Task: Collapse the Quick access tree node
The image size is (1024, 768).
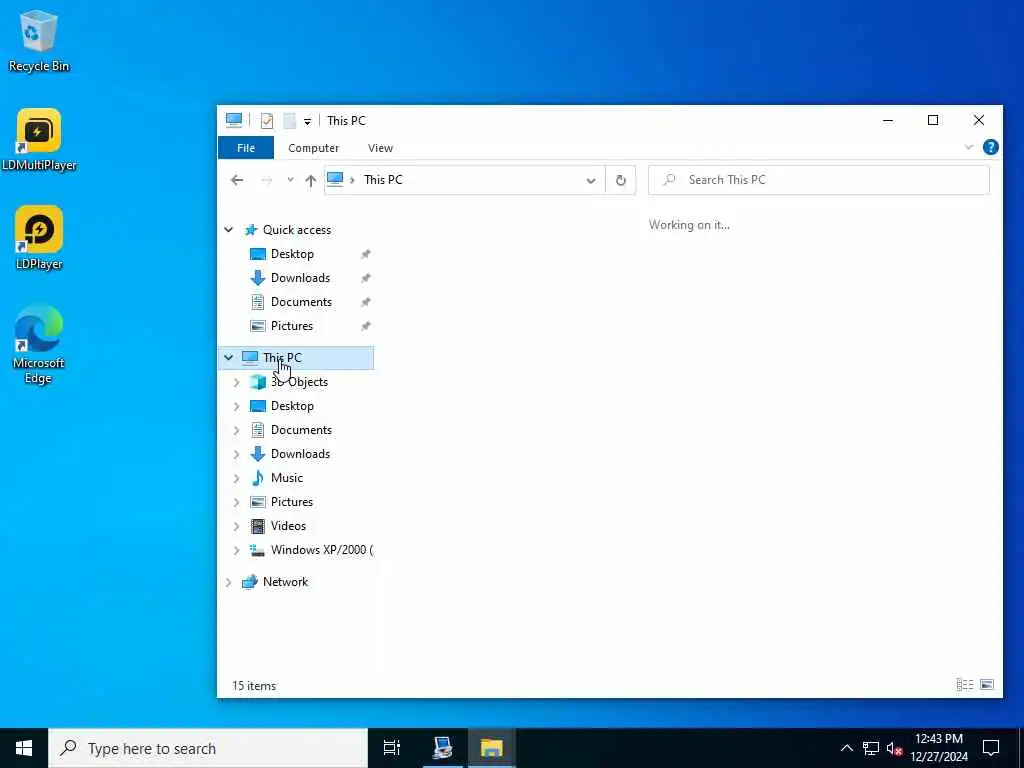Action: point(229,230)
